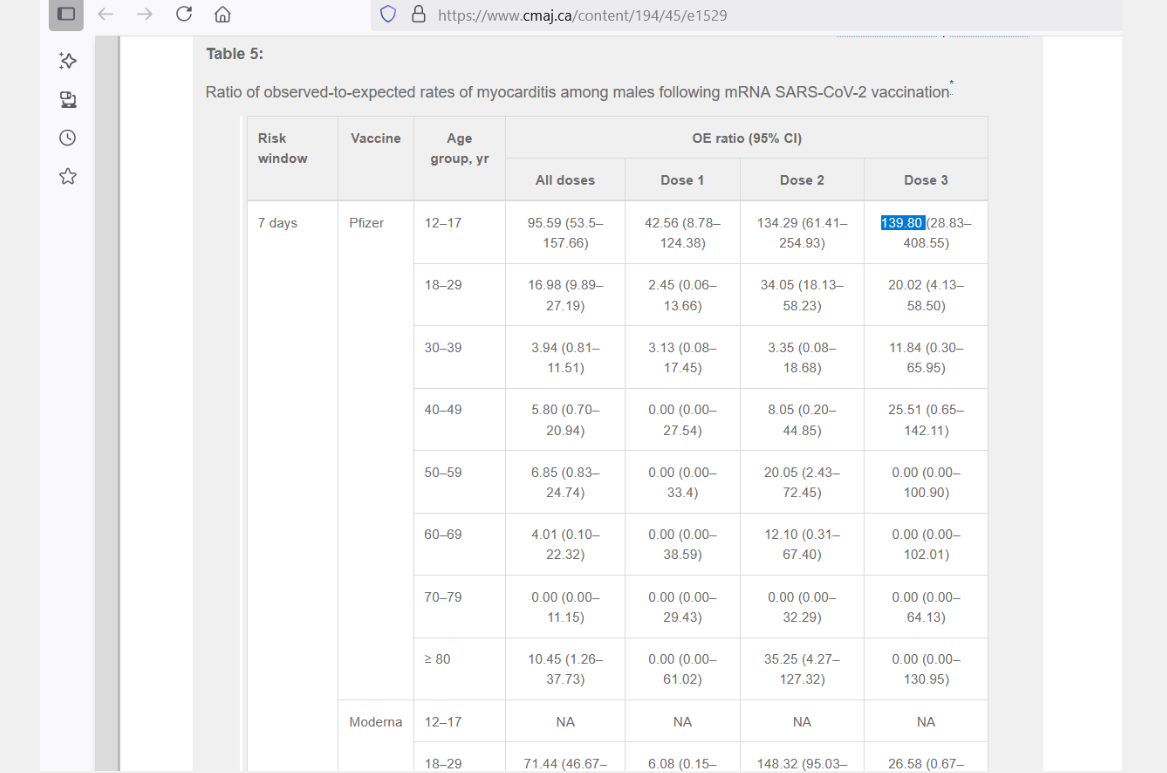
Task: Open the history clock sidebar icon
Action: (x=68, y=138)
